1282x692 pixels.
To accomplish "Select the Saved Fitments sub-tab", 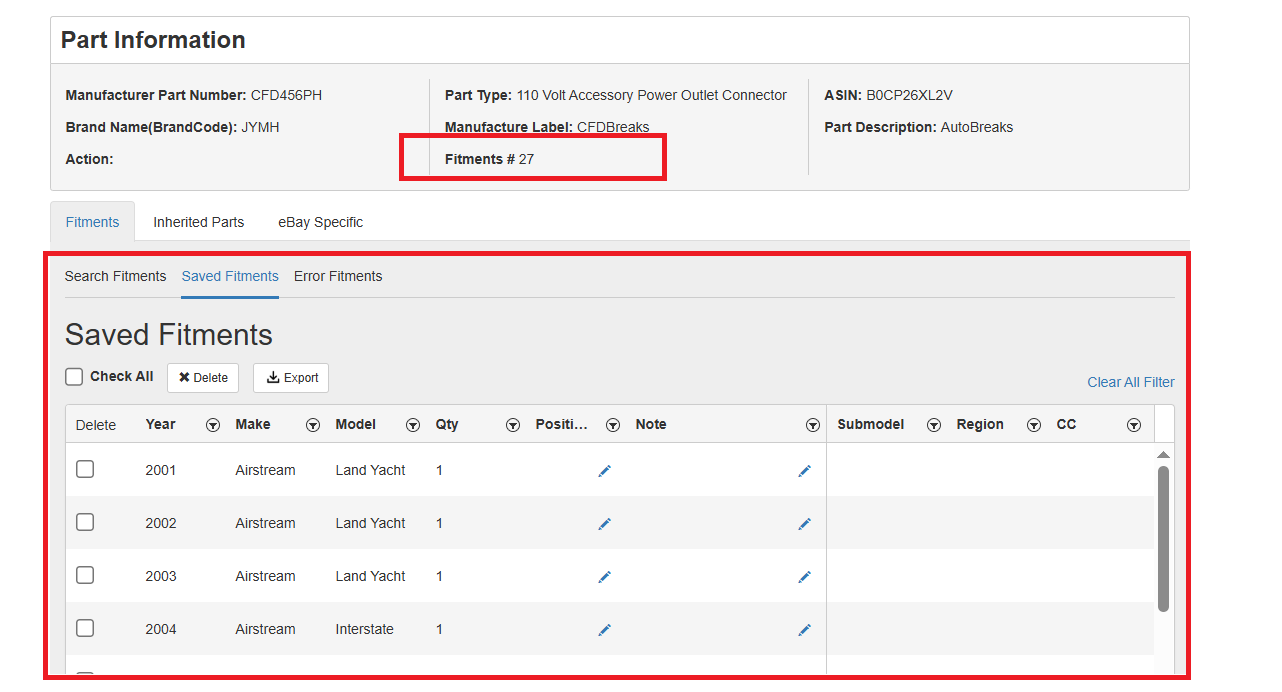I will point(230,276).
